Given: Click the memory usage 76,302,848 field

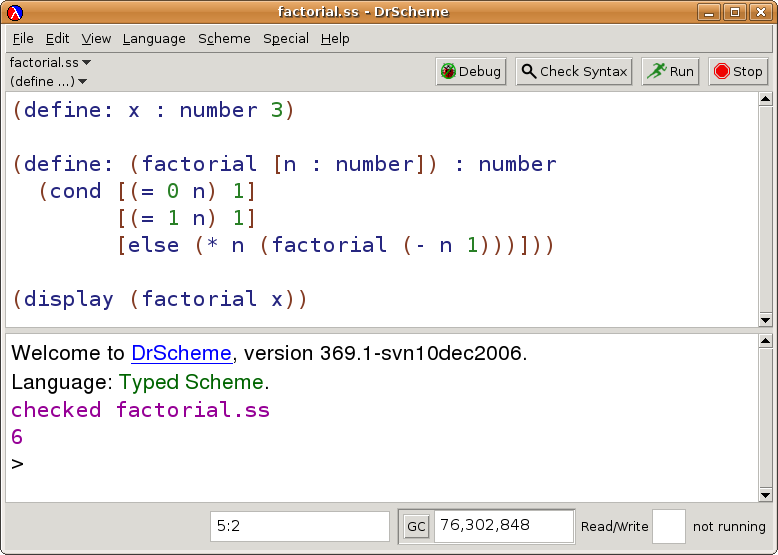Looking at the screenshot, I should pyautogui.click(x=503, y=526).
